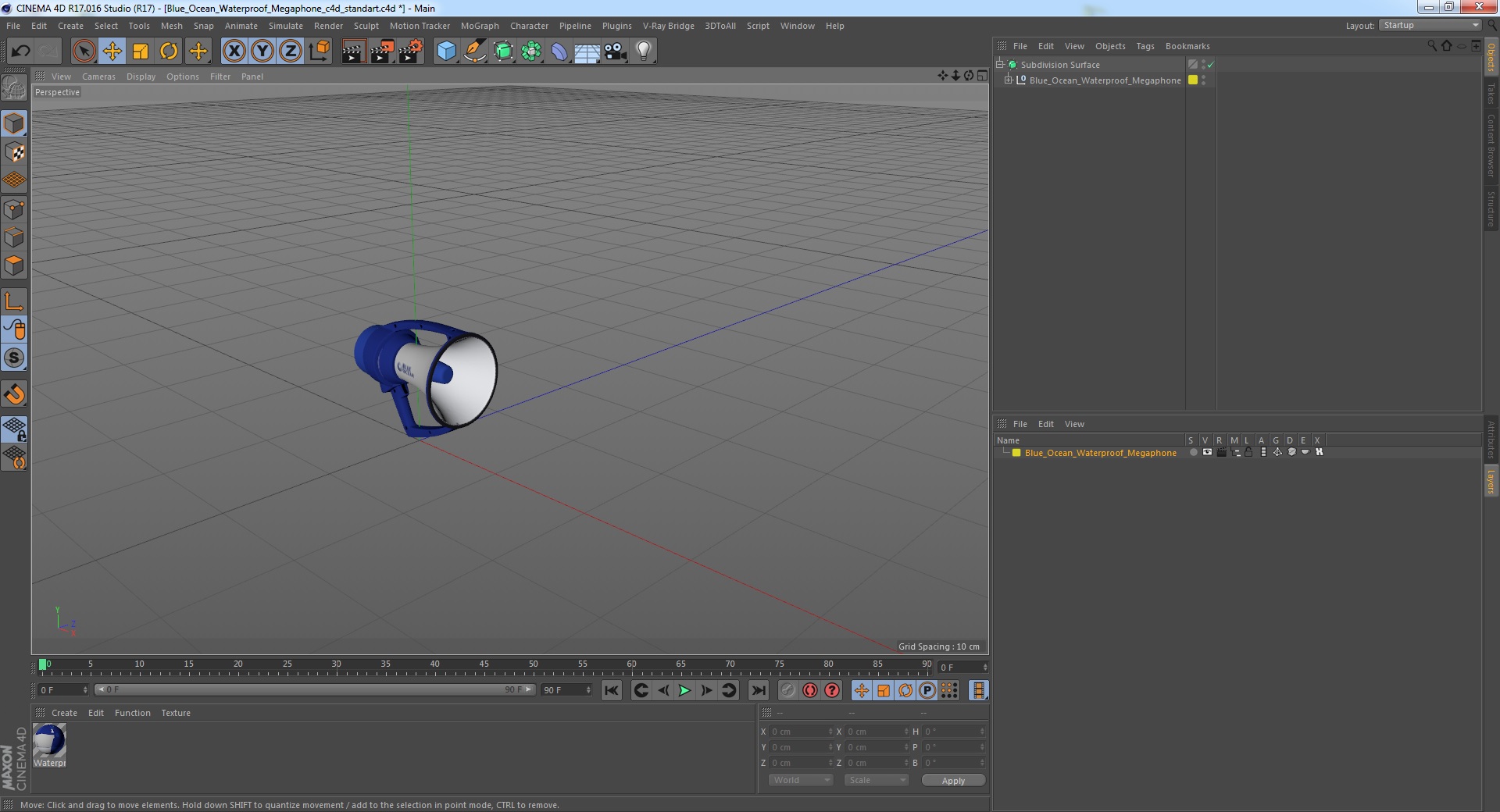Play animation forward
The width and height of the screenshot is (1500, 812).
coord(684,690)
